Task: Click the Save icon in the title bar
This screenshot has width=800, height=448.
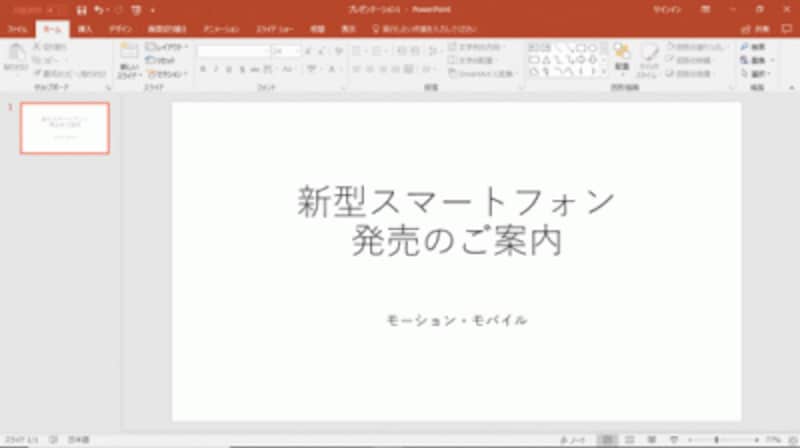Action: [81, 10]
